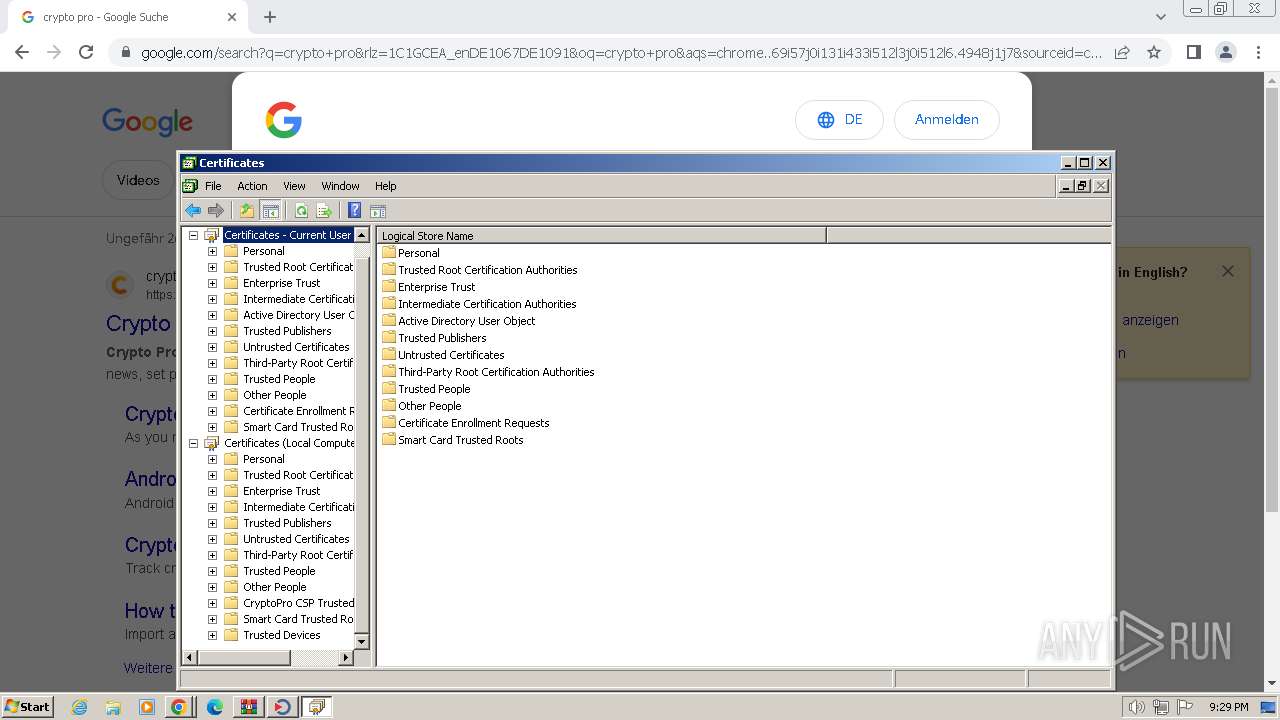Click the Export List toolbar icon

324,211
